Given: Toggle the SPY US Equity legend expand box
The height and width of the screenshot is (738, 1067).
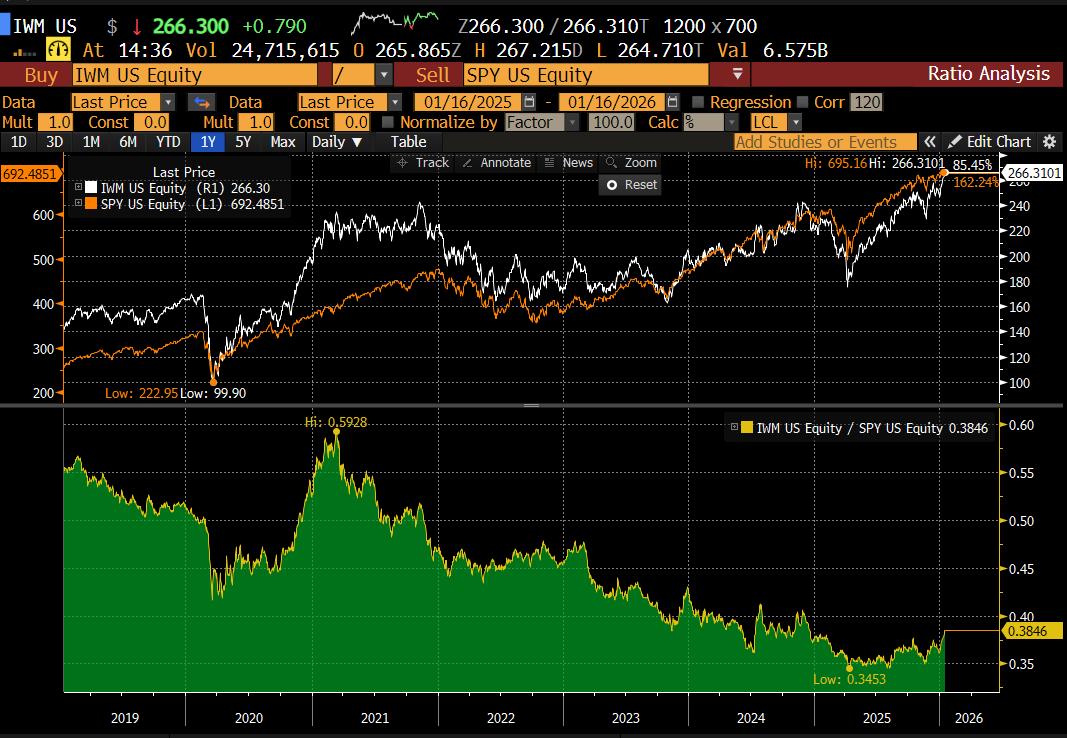Looking at the screenshot, I should point(78,203).
